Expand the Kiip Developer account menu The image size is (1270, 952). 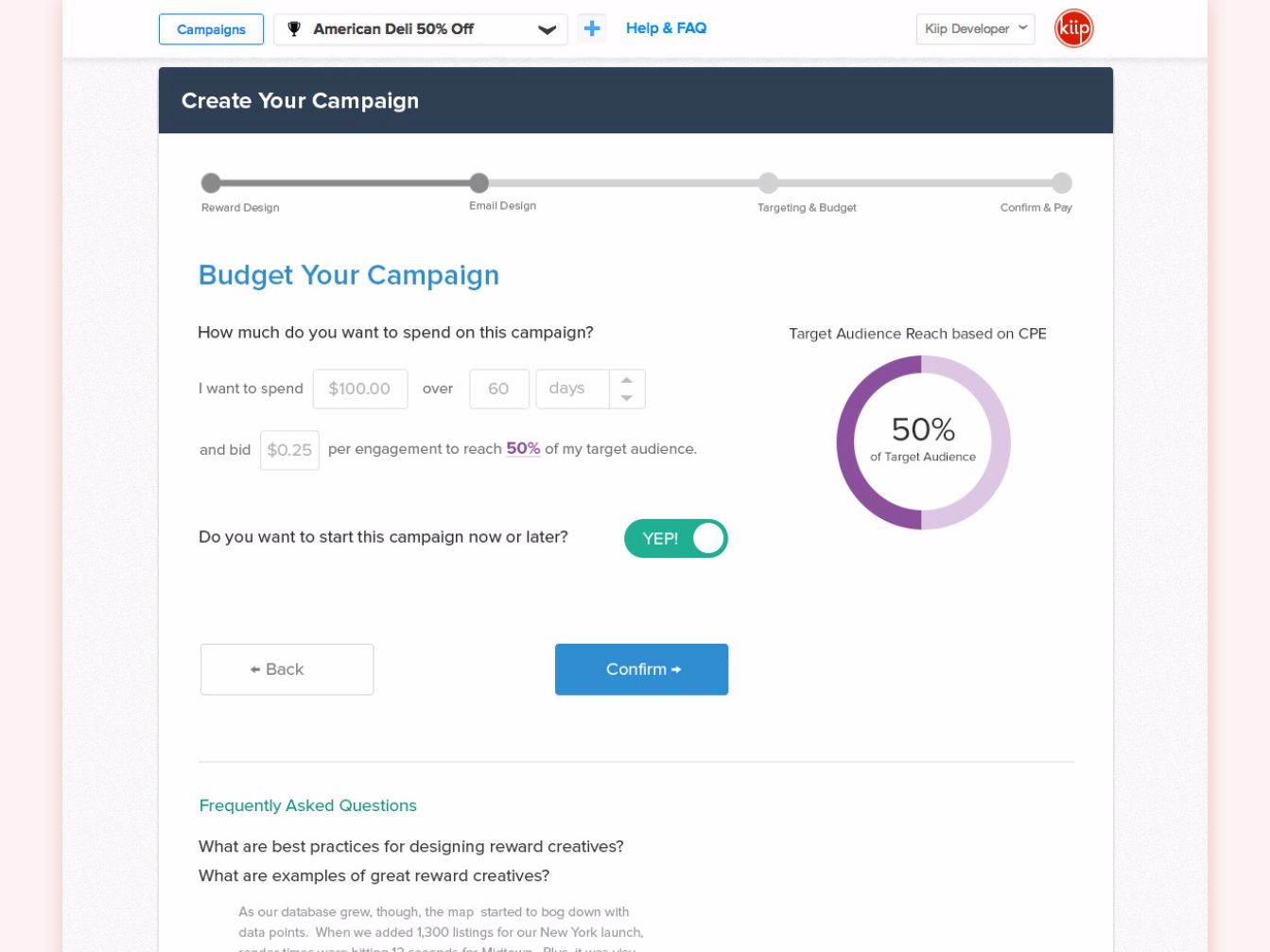point(975,29)
